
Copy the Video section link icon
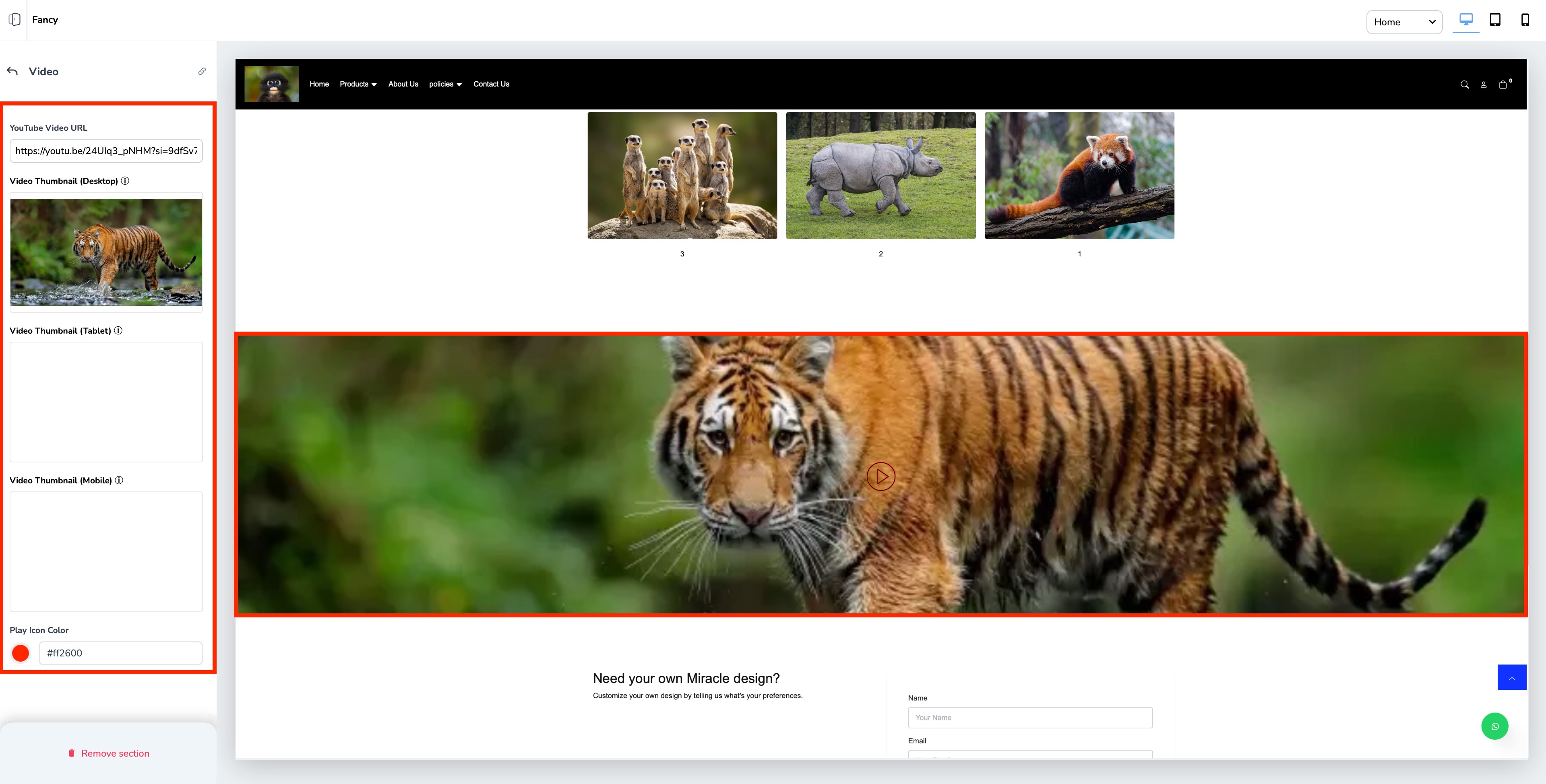click(202, 71)
